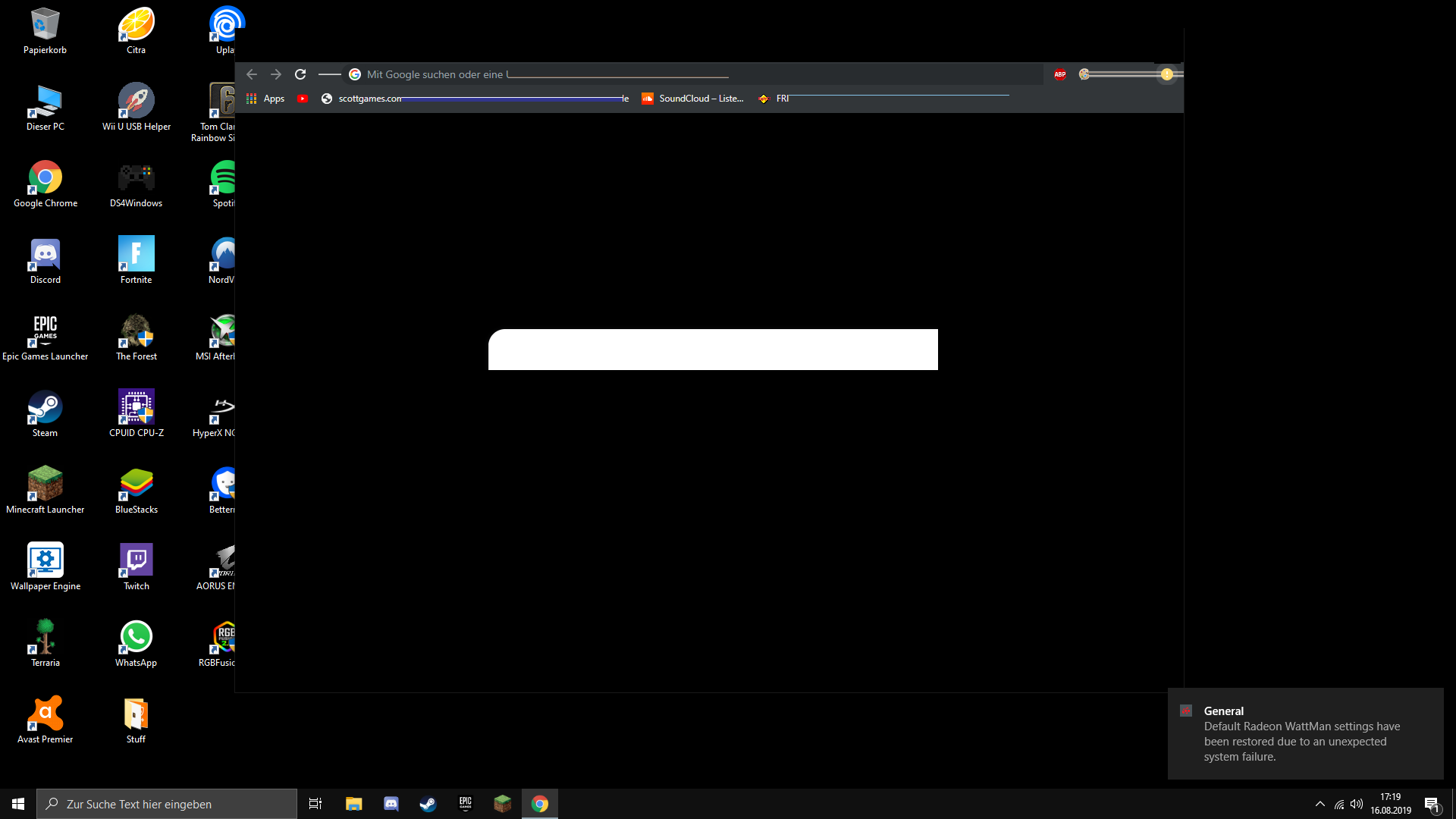Open the Action Center notifications icon
This screenshot has height=819, width=1456.
[1432, 804]
